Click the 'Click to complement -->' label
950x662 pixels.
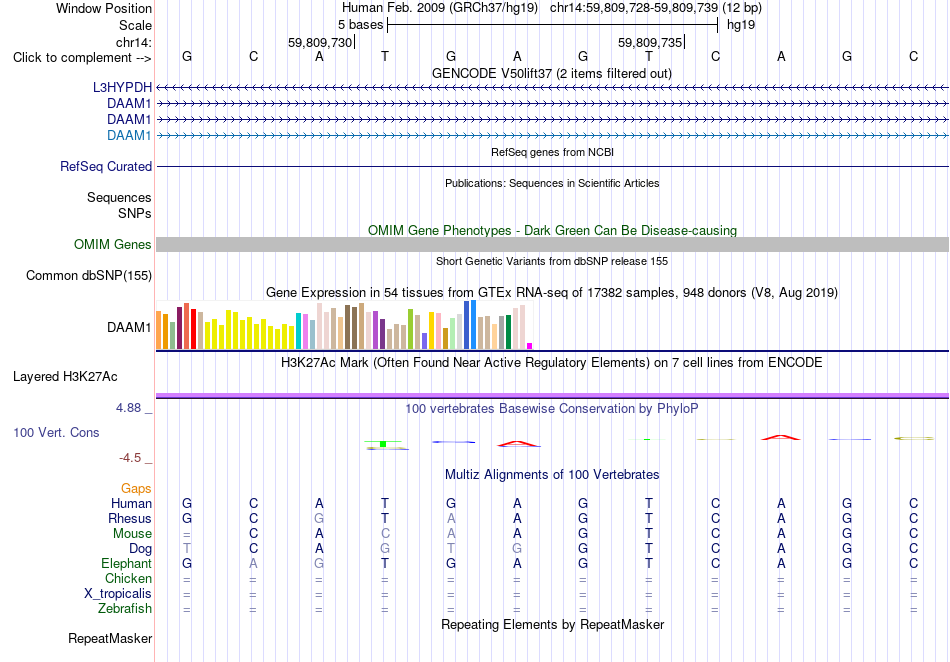pyautogui.click(x=82, y=58)
